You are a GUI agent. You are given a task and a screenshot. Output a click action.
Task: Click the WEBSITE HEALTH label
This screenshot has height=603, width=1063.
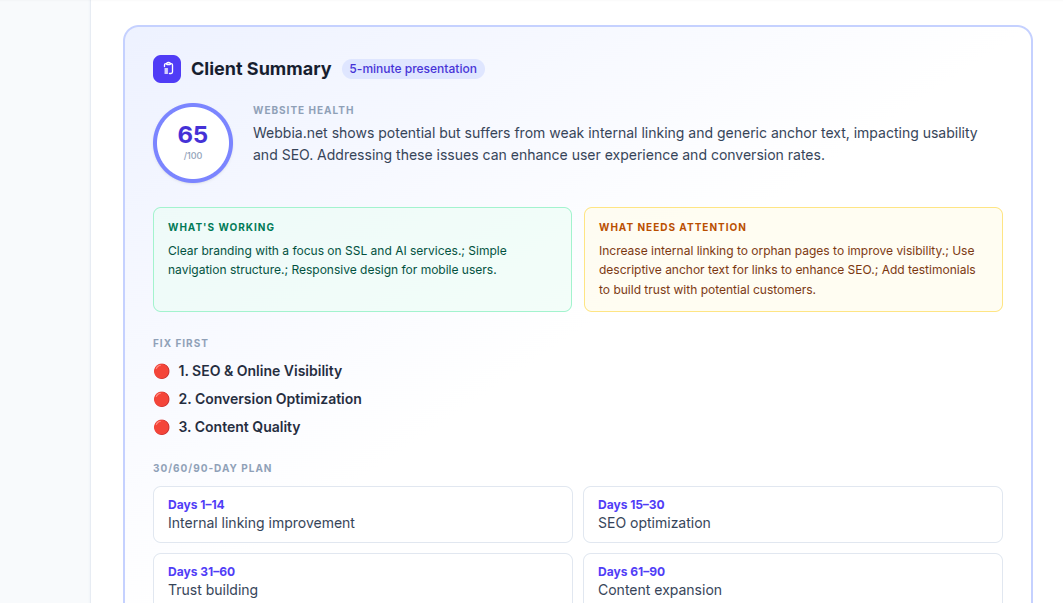click(x=304, y=110)
